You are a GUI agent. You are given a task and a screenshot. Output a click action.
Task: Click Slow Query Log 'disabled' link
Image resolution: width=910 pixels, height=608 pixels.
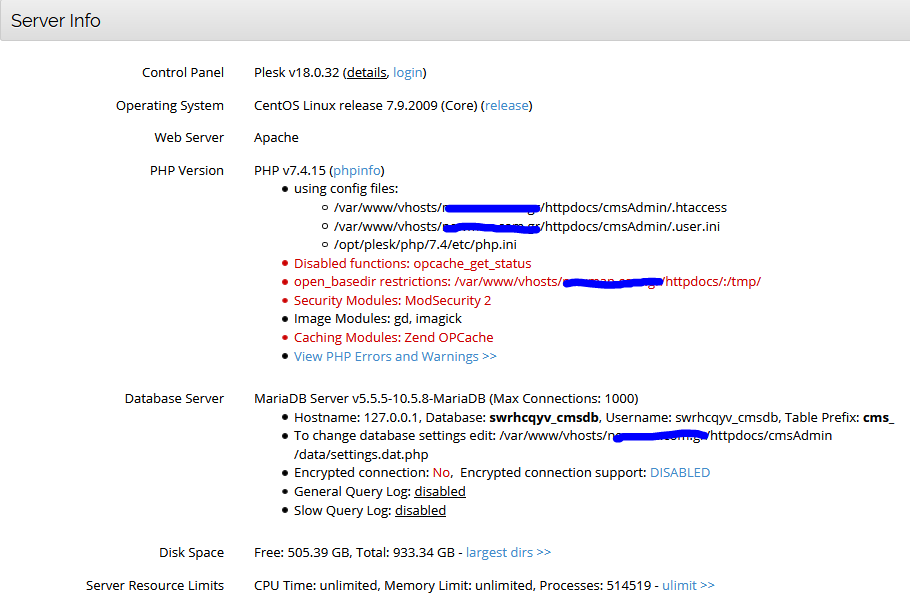pos(420,511)
